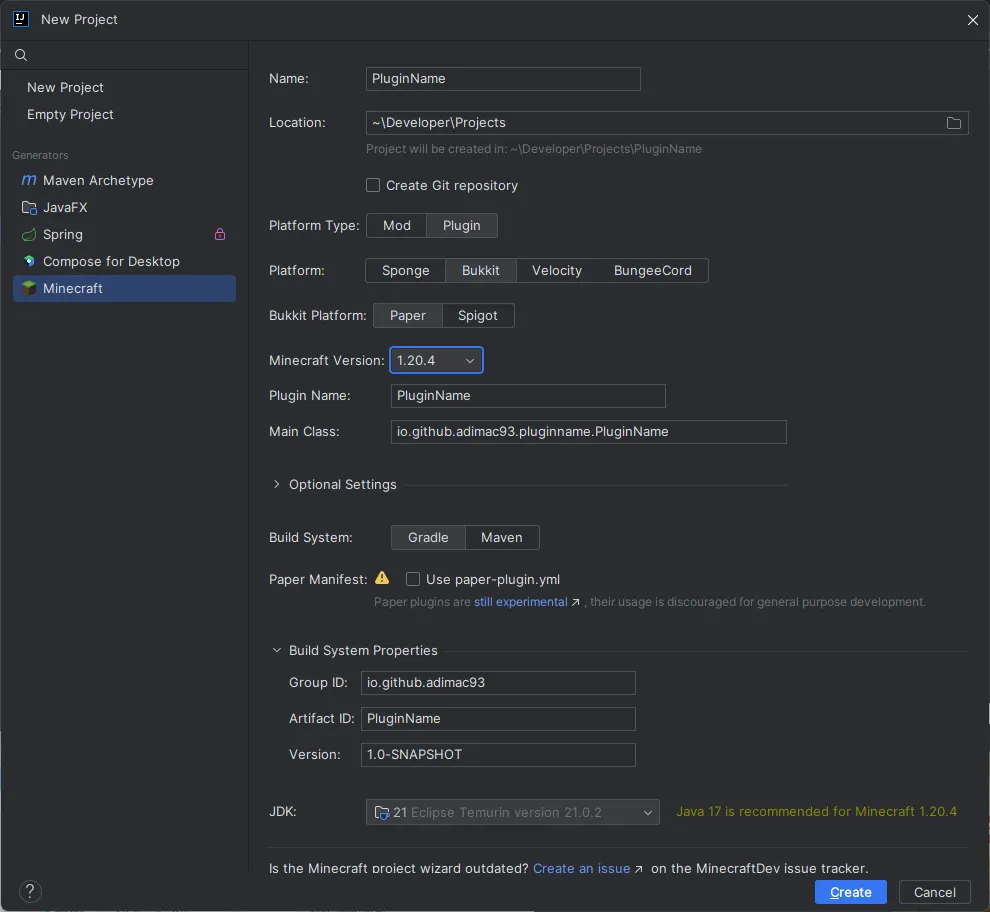Enable Create Git repository checkbox

373,185
